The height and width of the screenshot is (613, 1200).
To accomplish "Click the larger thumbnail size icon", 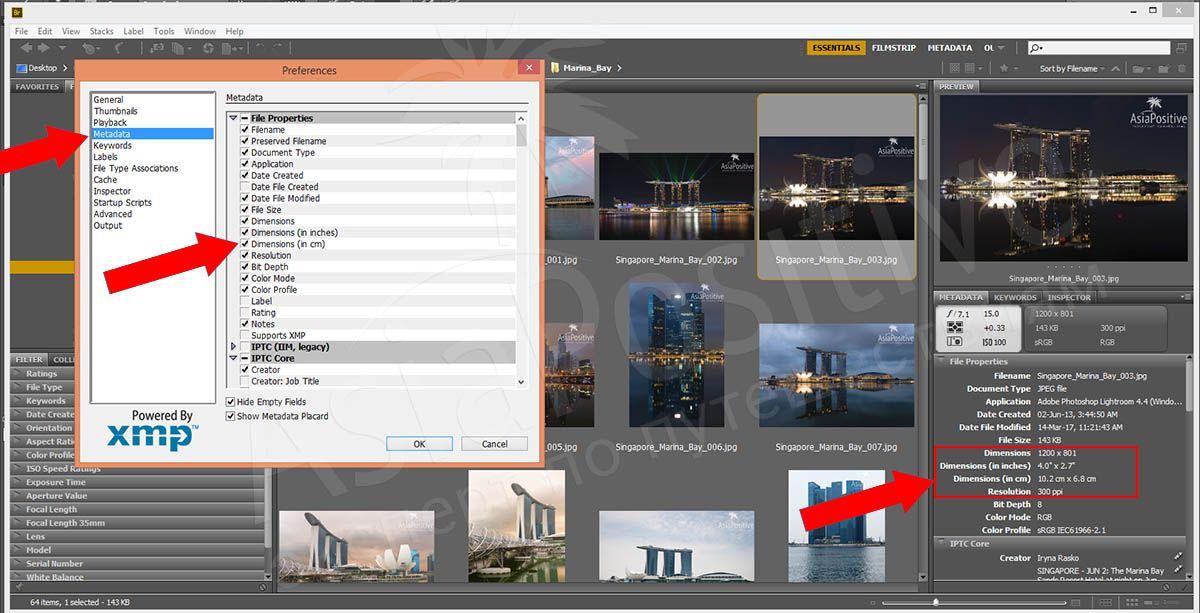I will pos(1075,603).
